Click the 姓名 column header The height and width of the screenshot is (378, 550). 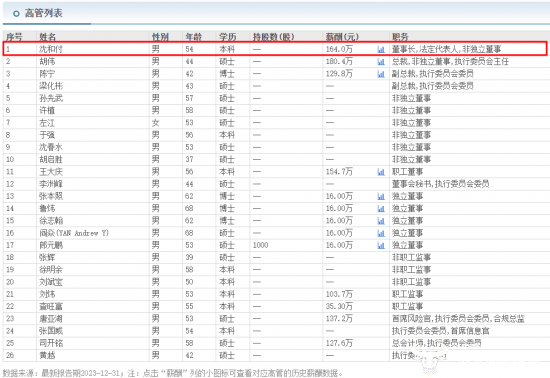tap(47, 37)
